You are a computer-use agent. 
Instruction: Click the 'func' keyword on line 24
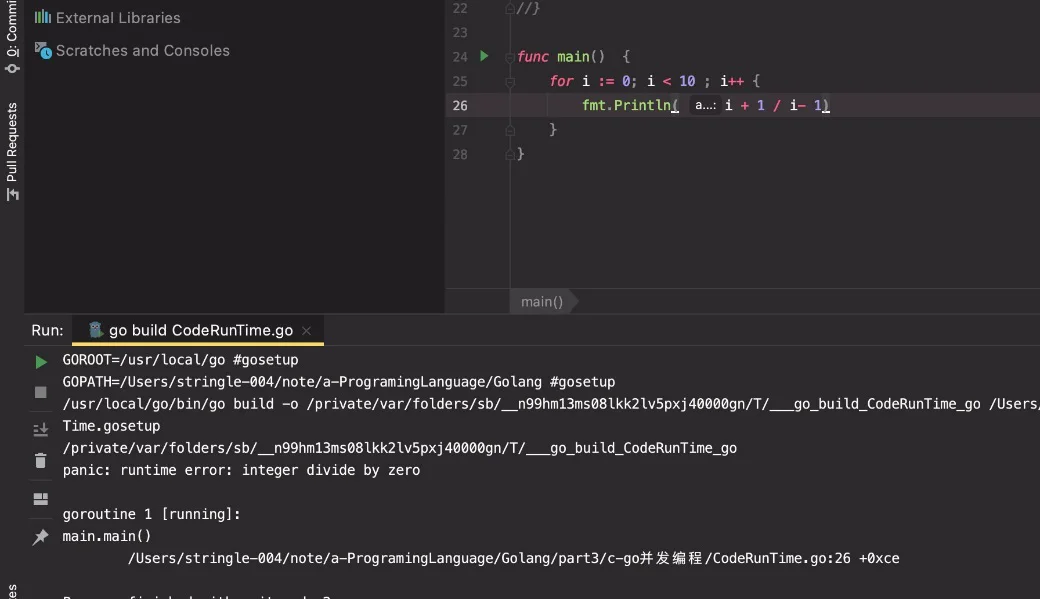pos(533,57)
